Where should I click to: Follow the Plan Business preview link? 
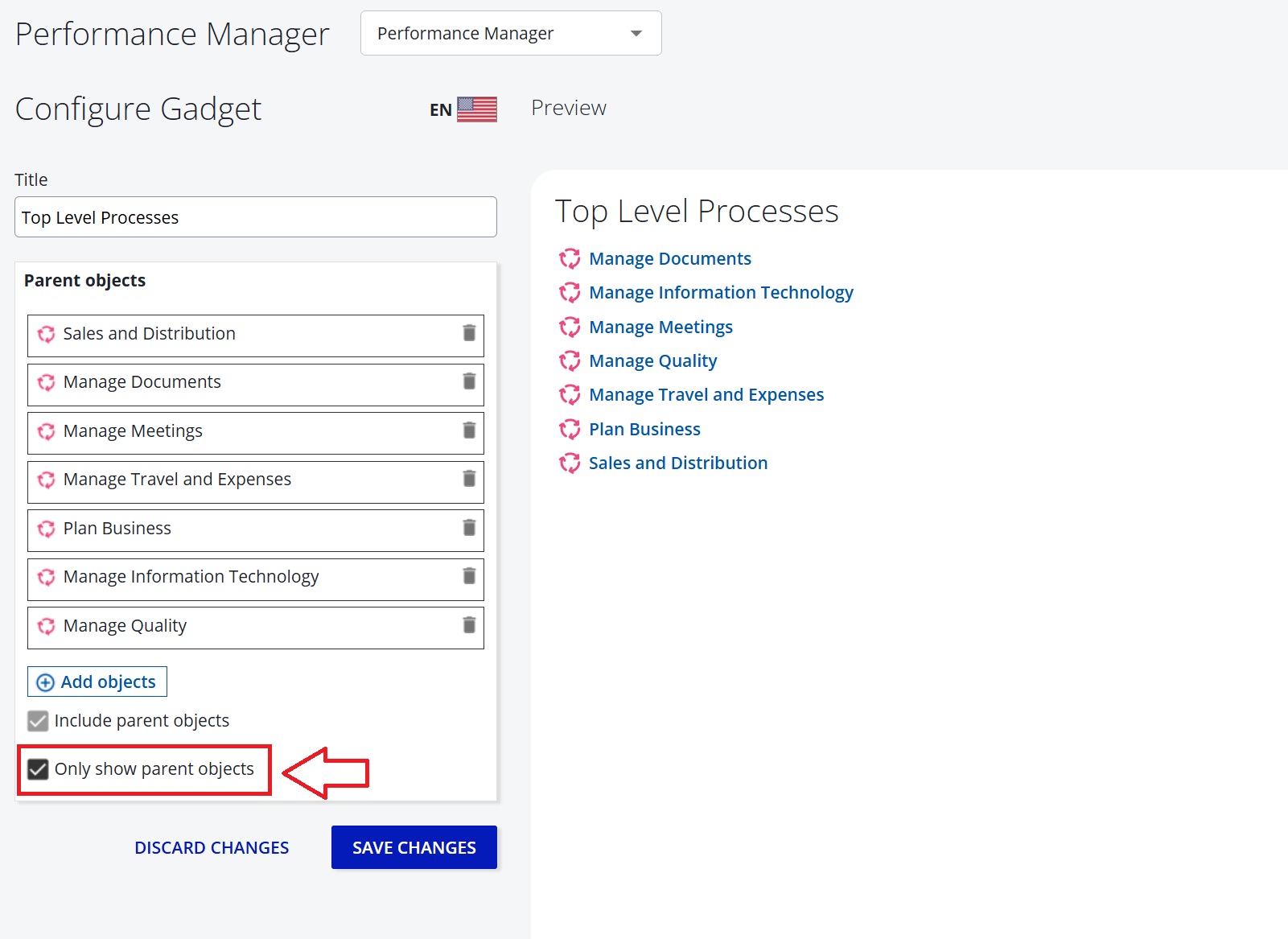click(644, 430)
